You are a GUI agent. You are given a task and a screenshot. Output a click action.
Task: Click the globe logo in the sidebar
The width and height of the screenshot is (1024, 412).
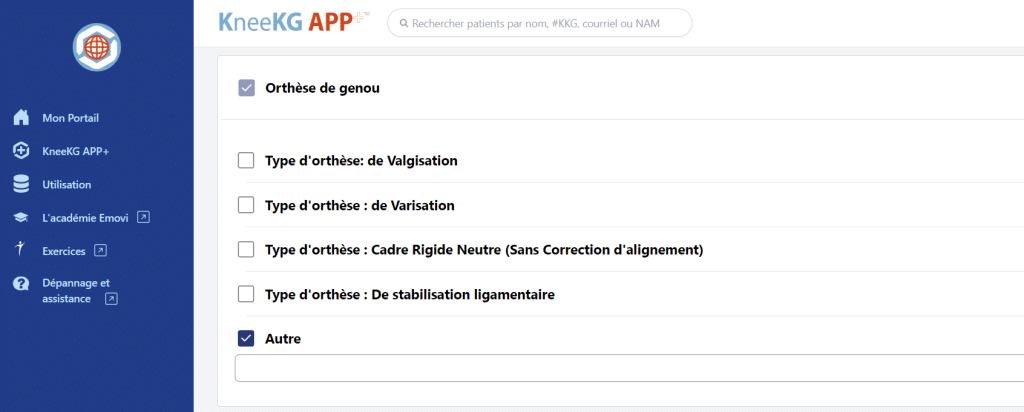(96, 46)
